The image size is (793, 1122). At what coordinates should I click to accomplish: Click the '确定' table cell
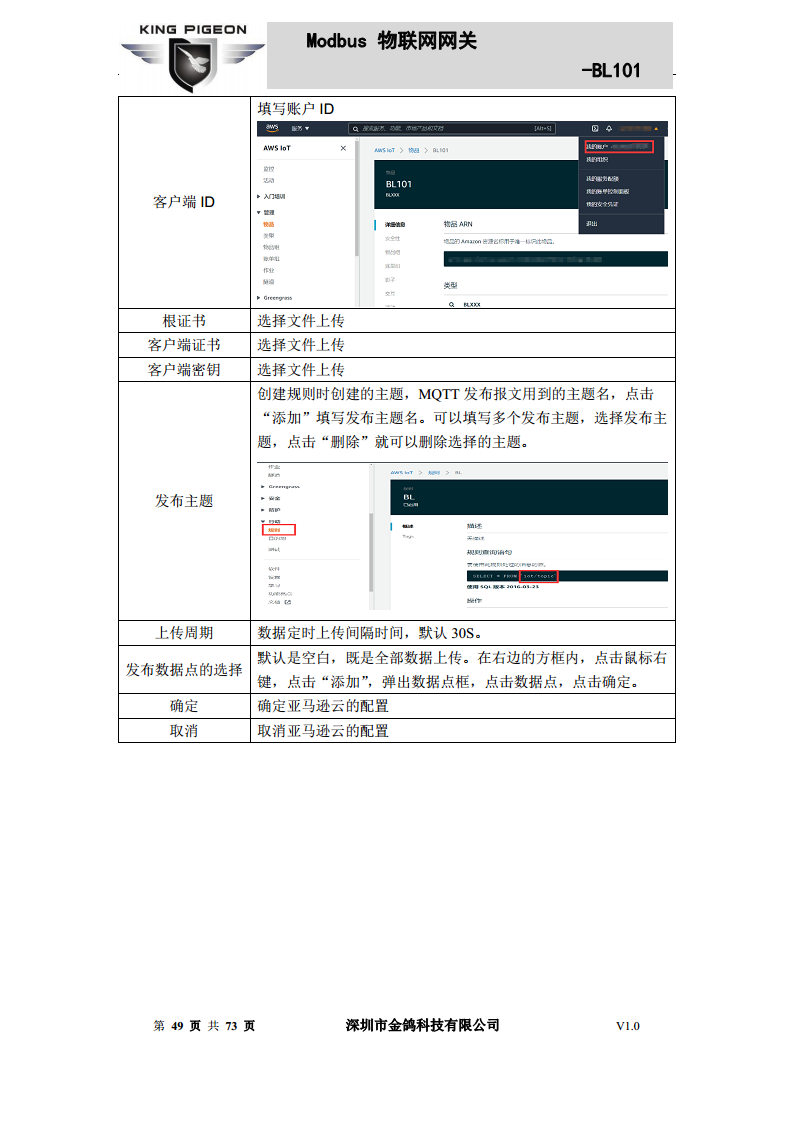coord(184,706)
